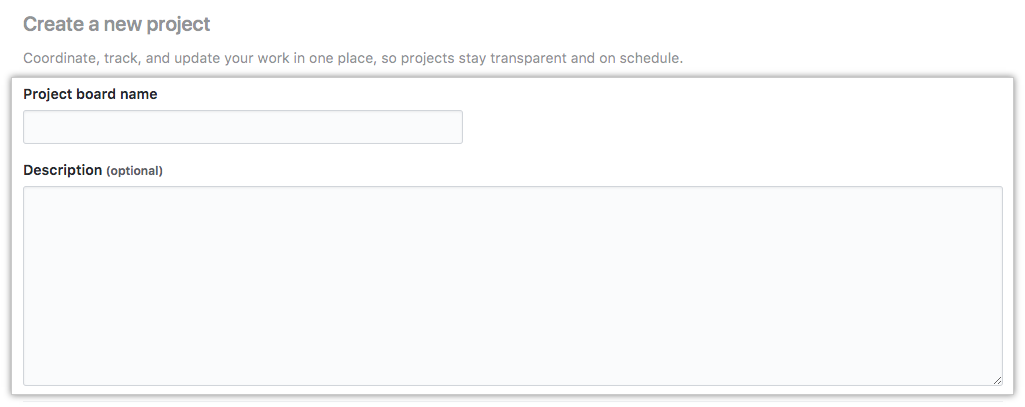Viewport: 1025px width, 407px height.
Task: Click the word "Create" in the heading
Action: click(x=50, y=24)
